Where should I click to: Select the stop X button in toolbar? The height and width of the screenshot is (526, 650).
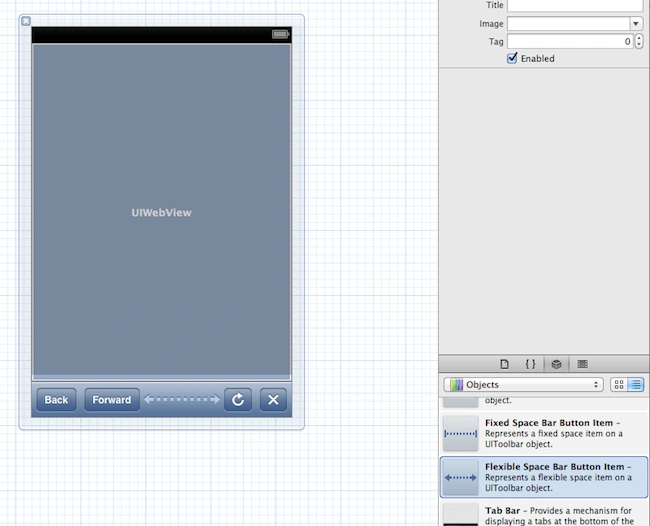click(273, 400)
